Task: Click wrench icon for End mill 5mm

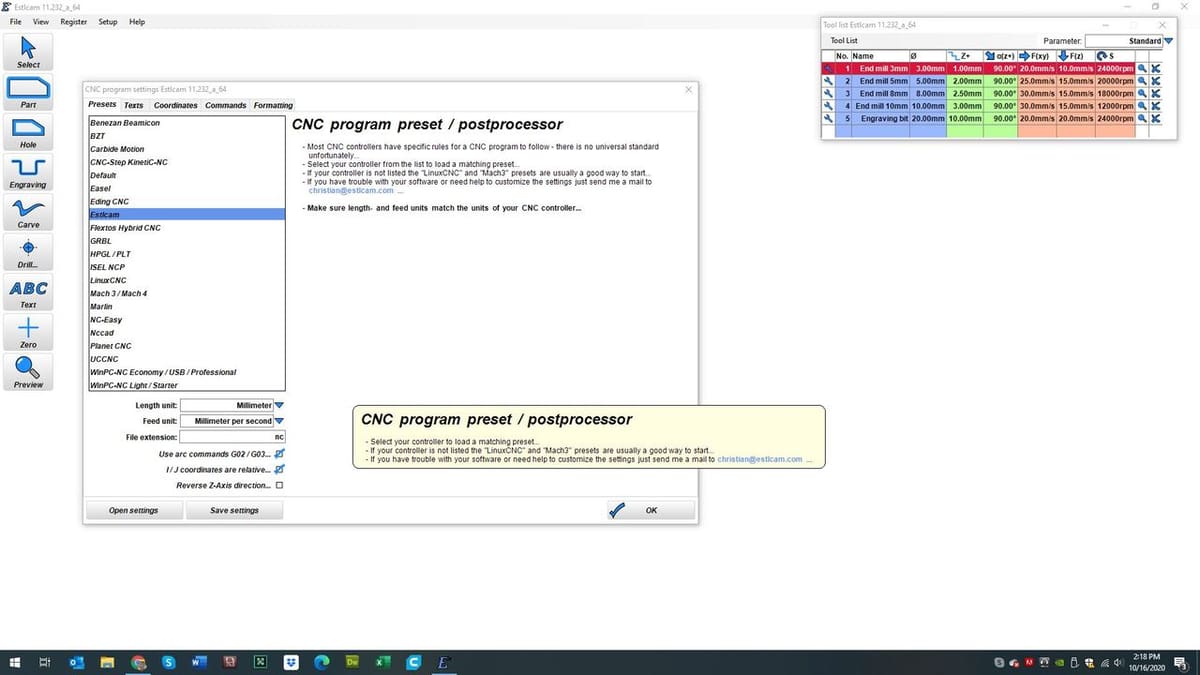Action: tap(828, 80)
